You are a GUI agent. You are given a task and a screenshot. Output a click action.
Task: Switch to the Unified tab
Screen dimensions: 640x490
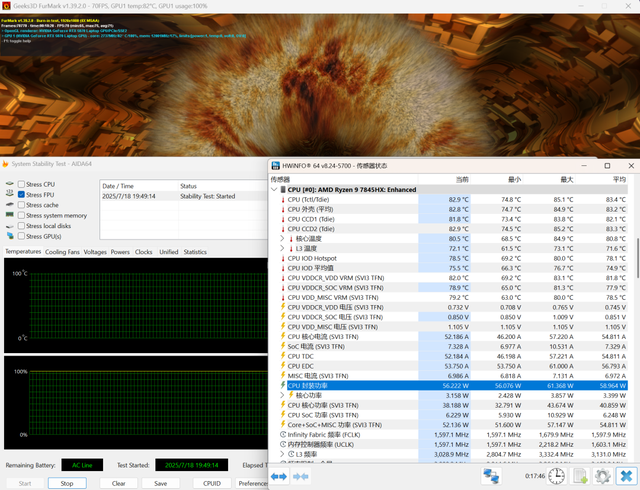coord(169,252)
